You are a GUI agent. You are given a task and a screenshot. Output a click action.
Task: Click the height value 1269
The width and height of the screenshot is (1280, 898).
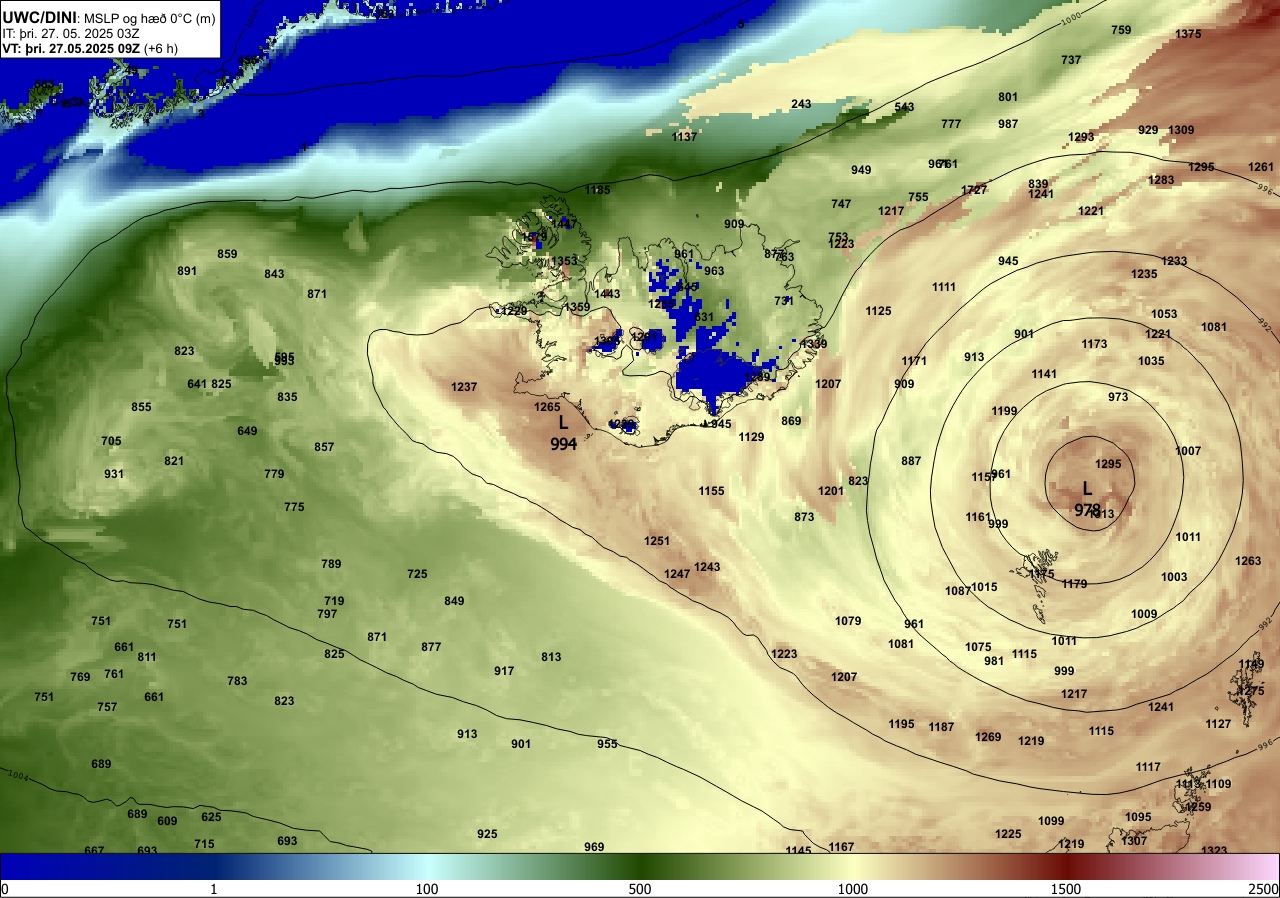point(988,737)
